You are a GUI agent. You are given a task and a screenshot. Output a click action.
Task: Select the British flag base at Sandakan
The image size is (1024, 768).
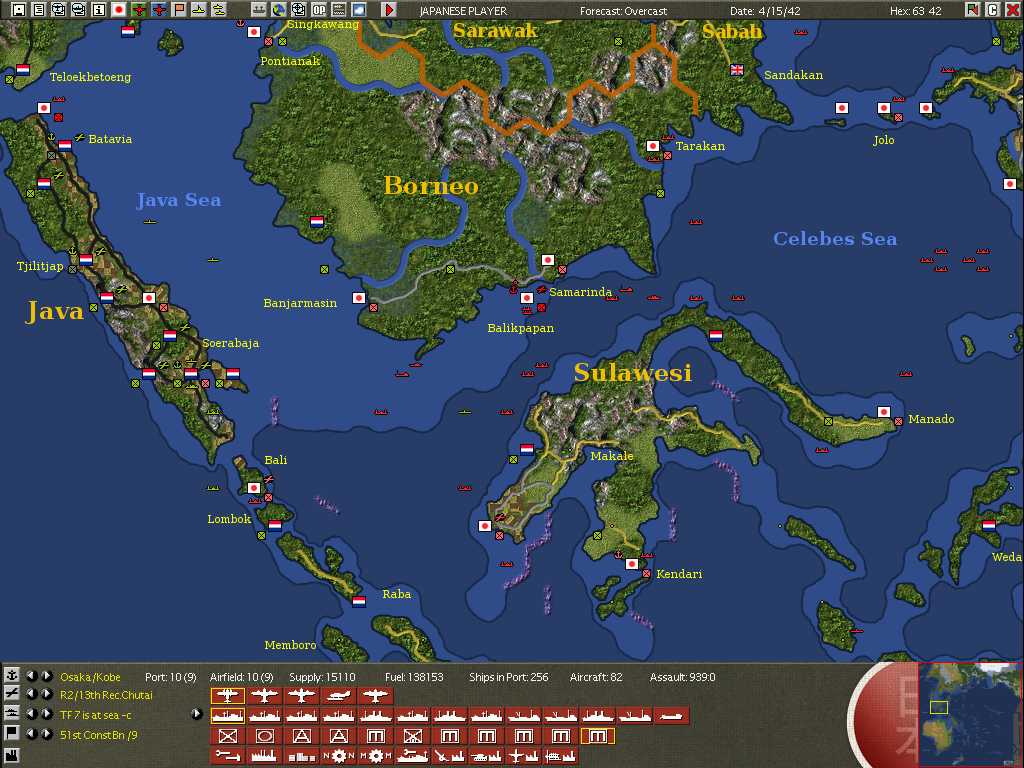coord(737,70)
